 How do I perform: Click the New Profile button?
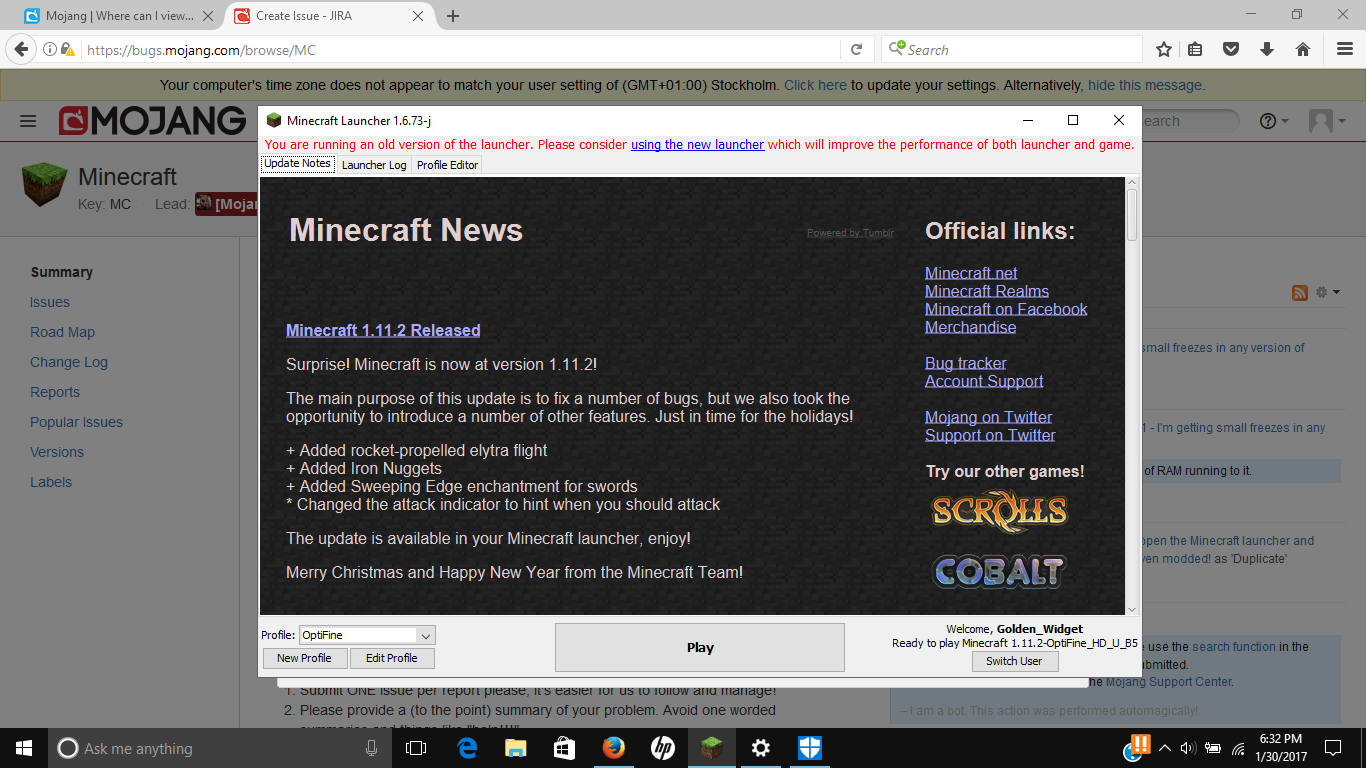tap(304, 658)
